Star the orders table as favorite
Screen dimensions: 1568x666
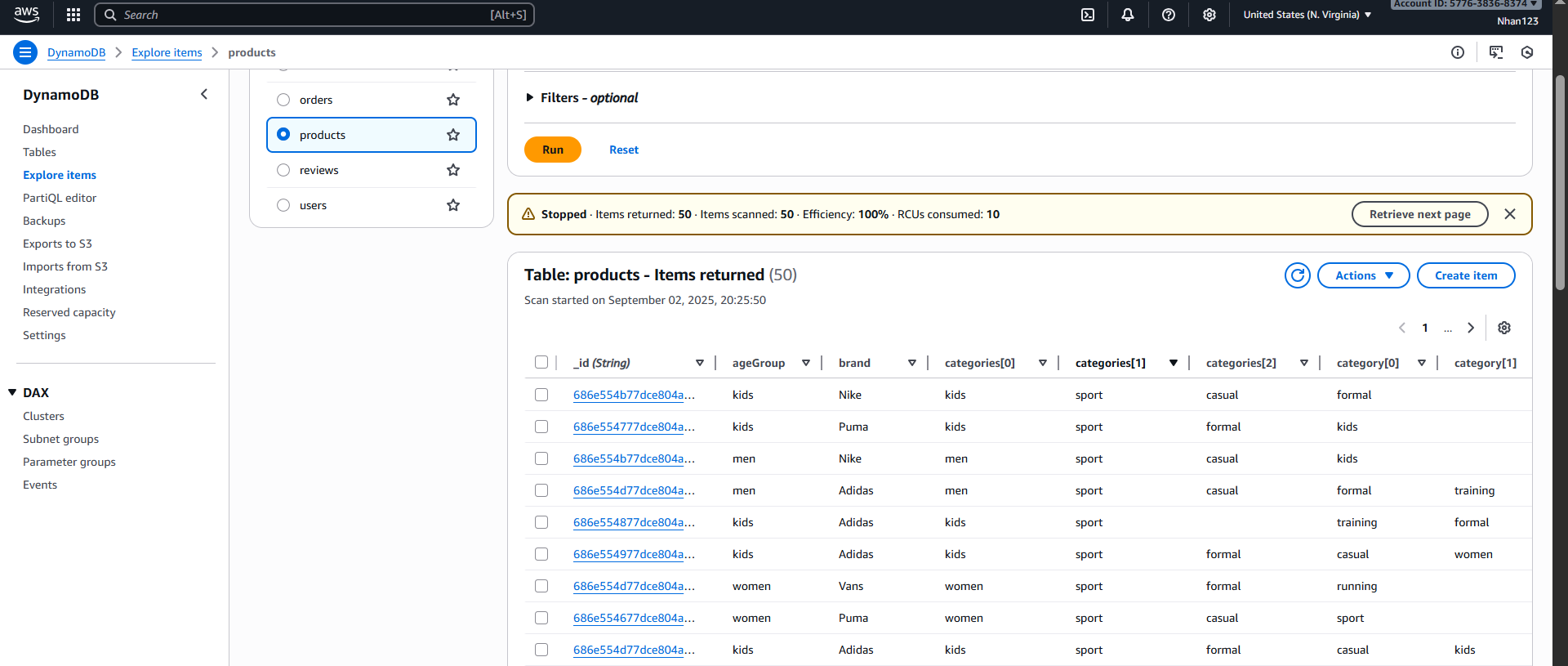pyautogui.click(x=453, y=100)
